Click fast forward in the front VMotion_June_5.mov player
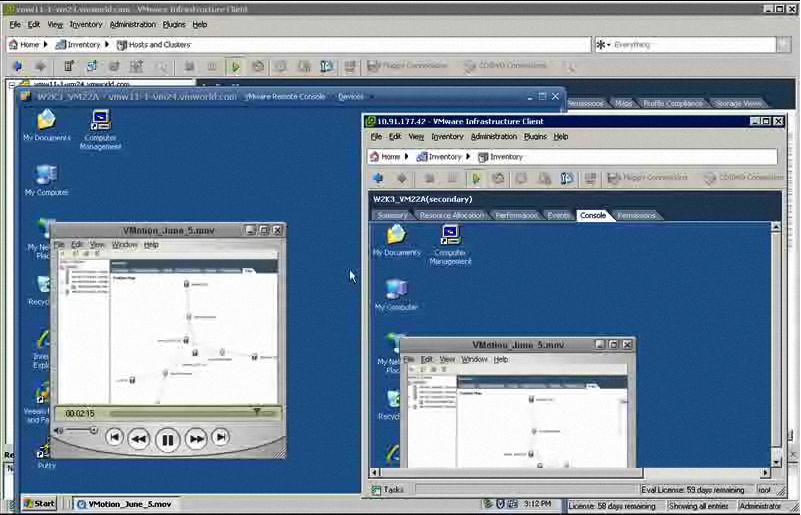The width and height of the screenshot is (801, 515). [x=196, y=439]
